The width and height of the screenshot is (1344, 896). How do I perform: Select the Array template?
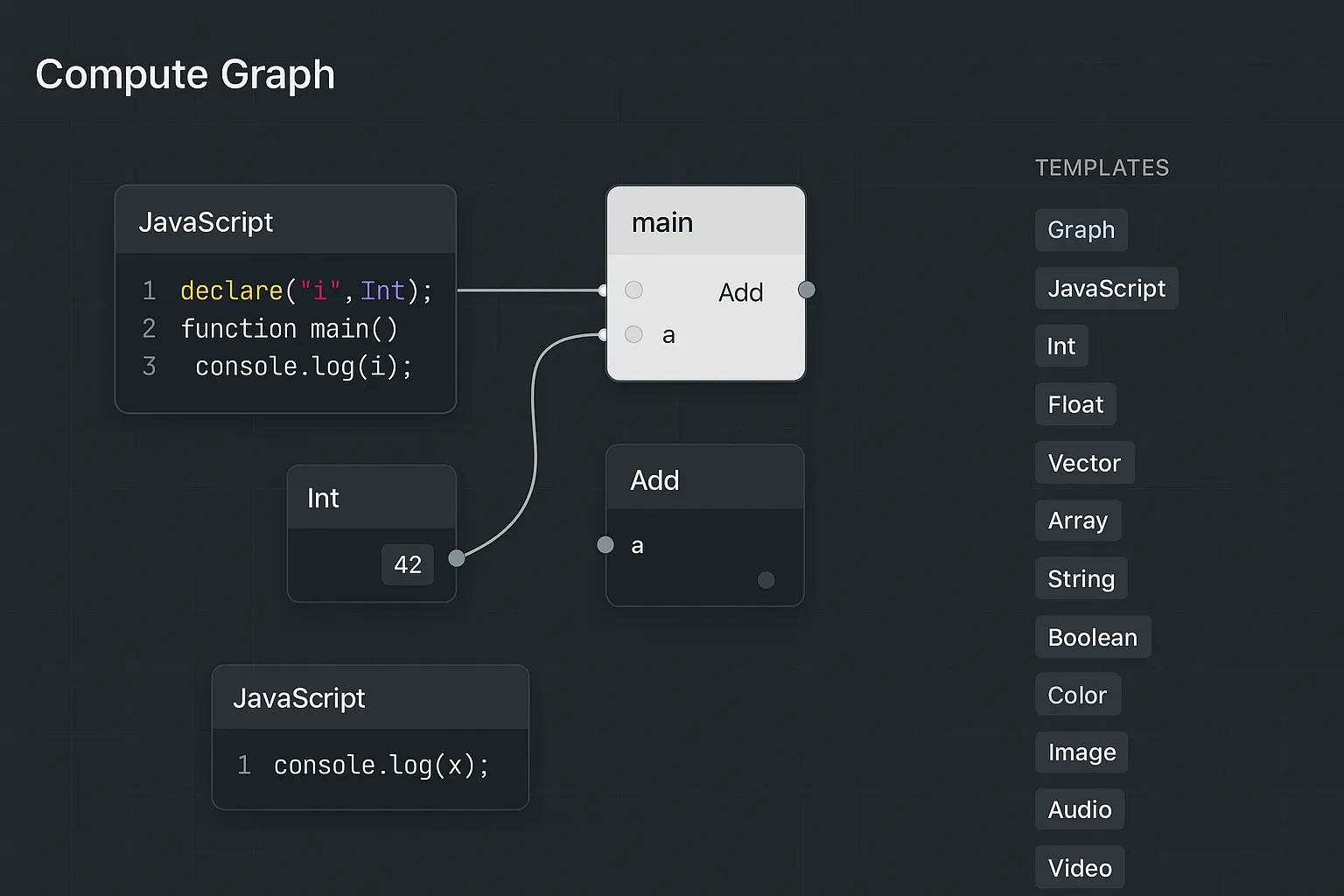click(x=1077, y=521)
